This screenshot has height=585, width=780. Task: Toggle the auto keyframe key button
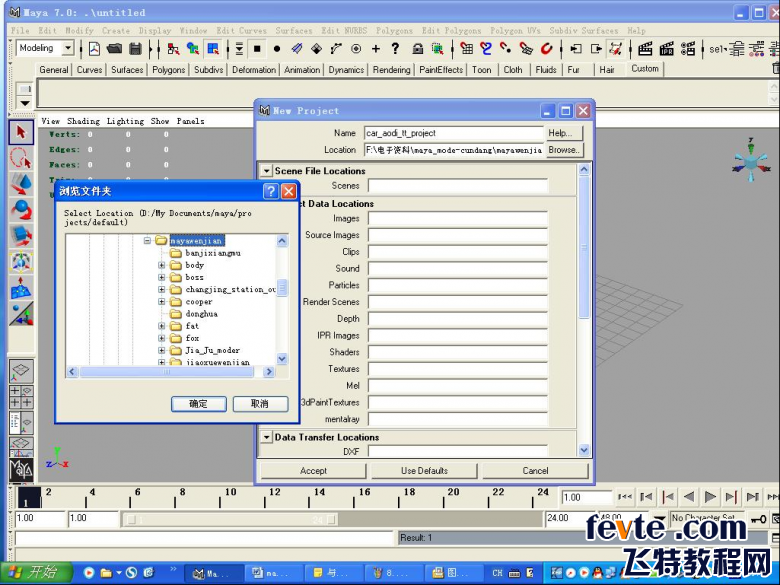click(x=759, y=519)
